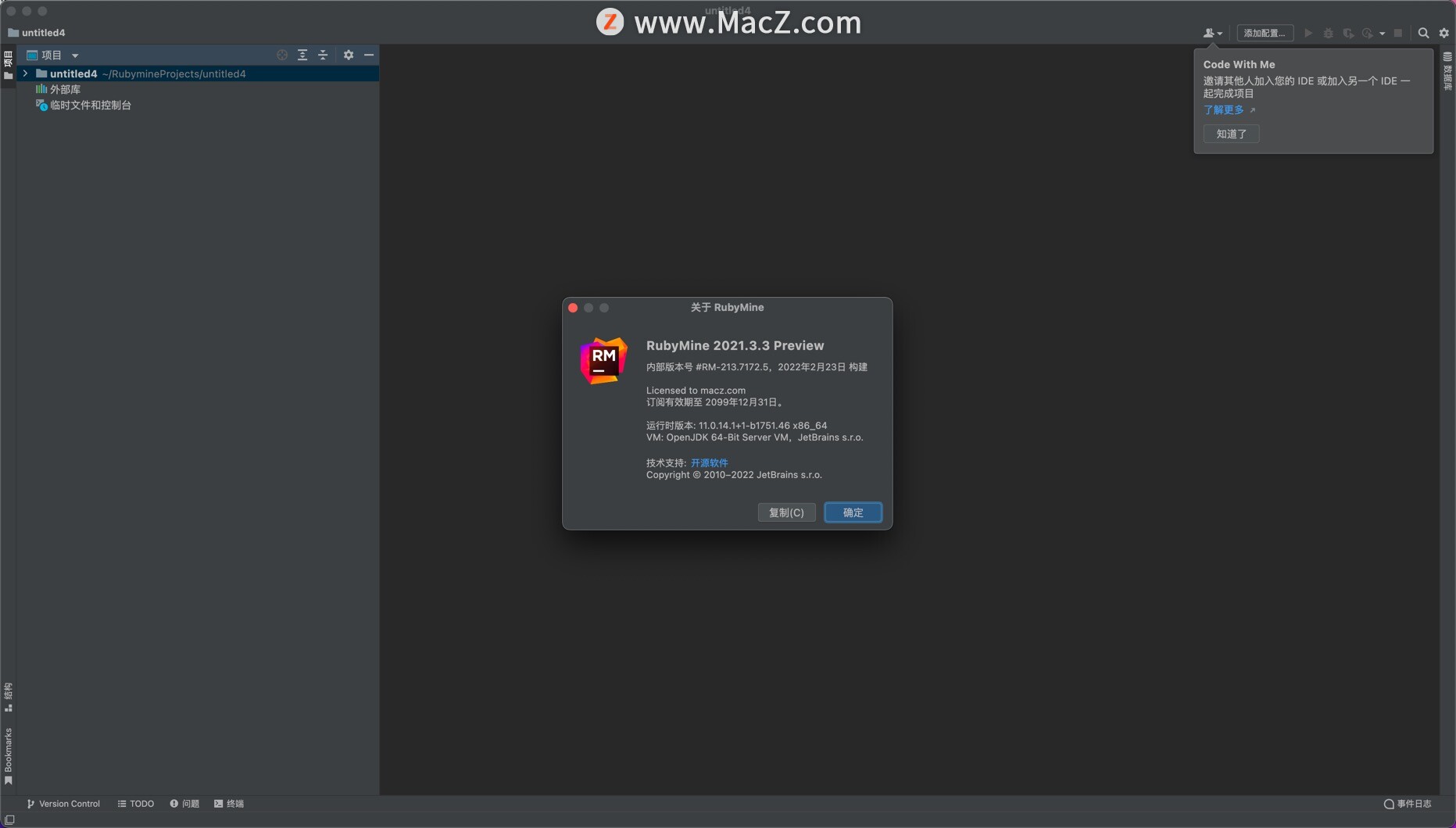The width and height of the screenshot is (1456, 828).
Task: Expand the untitled4 project folder
Action: click(x=25, y=73)
